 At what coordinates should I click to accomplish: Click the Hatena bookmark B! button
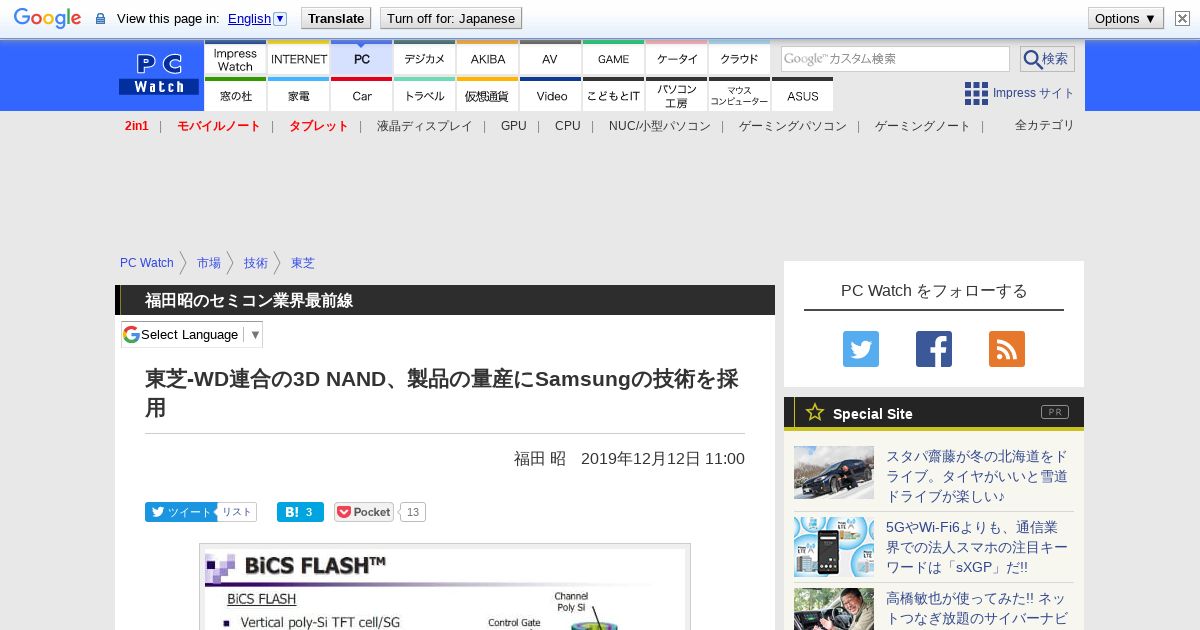(300, 512)
